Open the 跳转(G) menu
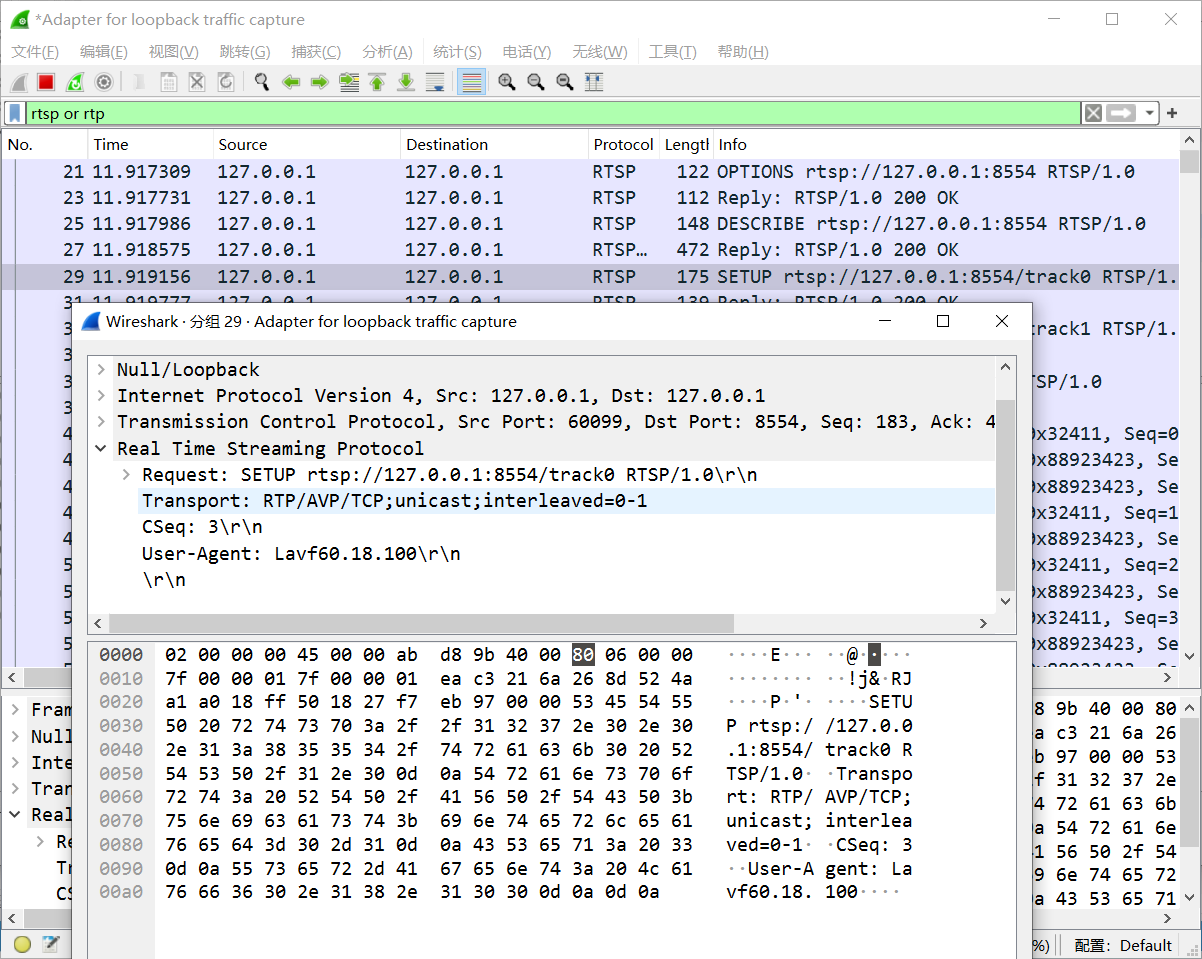The height and width of the screenshot is (959, 1202). coord(245,52)
